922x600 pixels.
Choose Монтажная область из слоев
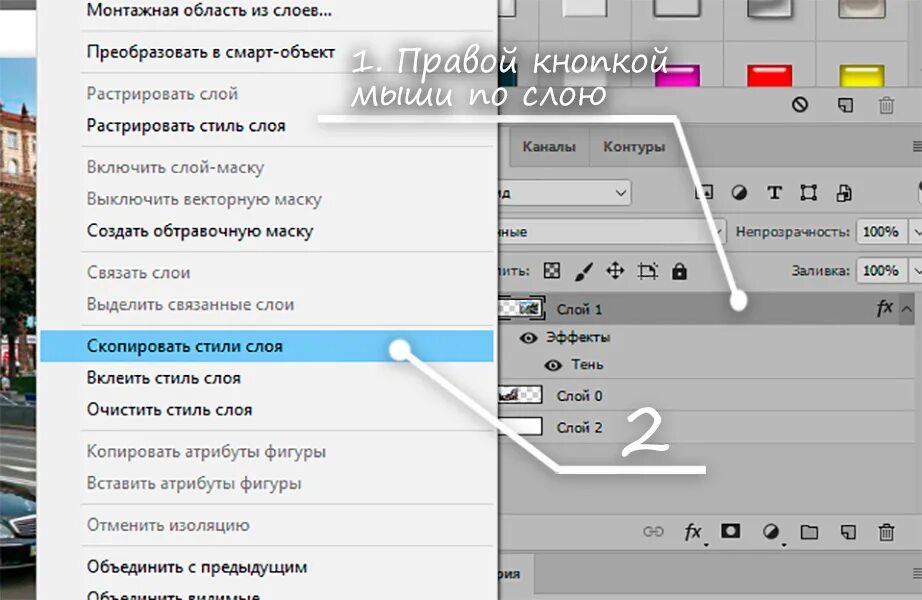pyautogui.click(x=266, y=11)
